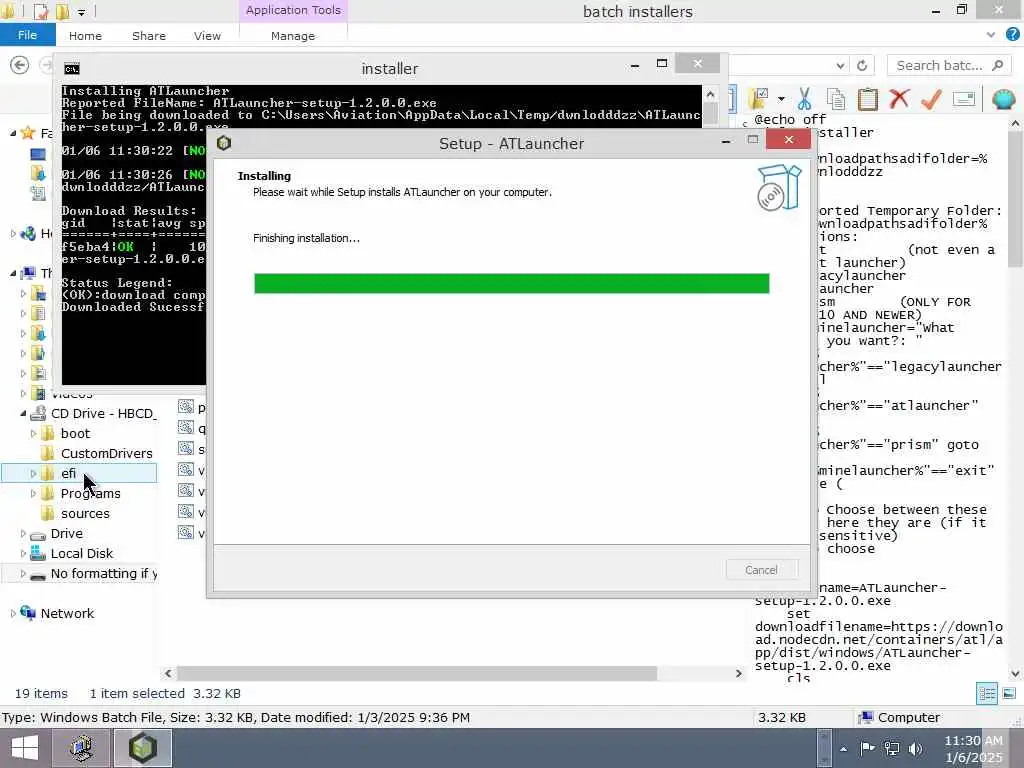Minimize the installer console window
The image size is (1024, 768).
pyautogui.click(x=635, y=65)
